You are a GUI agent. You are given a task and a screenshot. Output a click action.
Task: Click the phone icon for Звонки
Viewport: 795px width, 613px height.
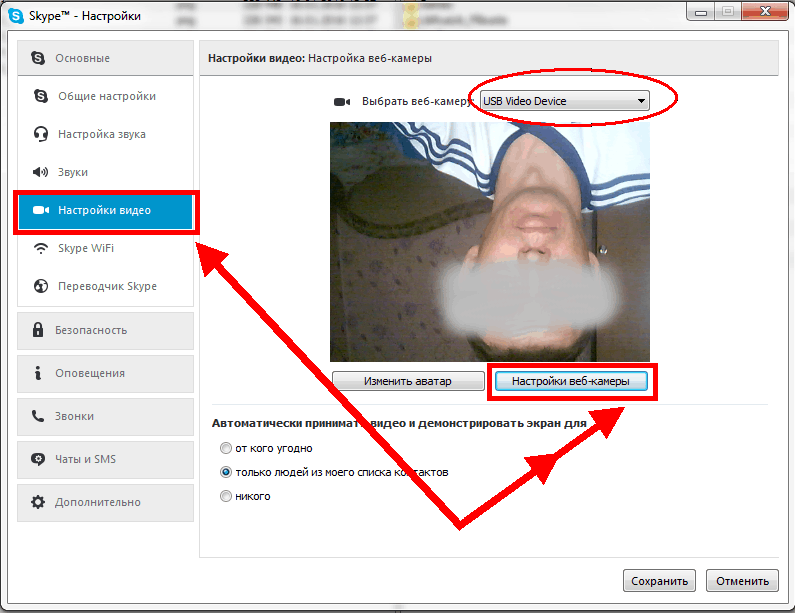click(x=38, y=416)
